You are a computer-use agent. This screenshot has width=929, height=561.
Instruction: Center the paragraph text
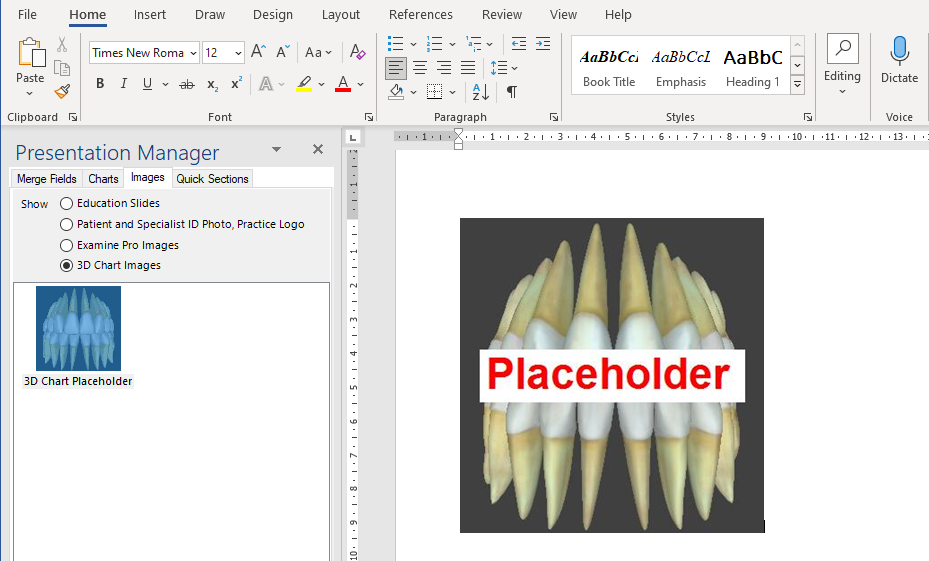click(x=420, y=68)
